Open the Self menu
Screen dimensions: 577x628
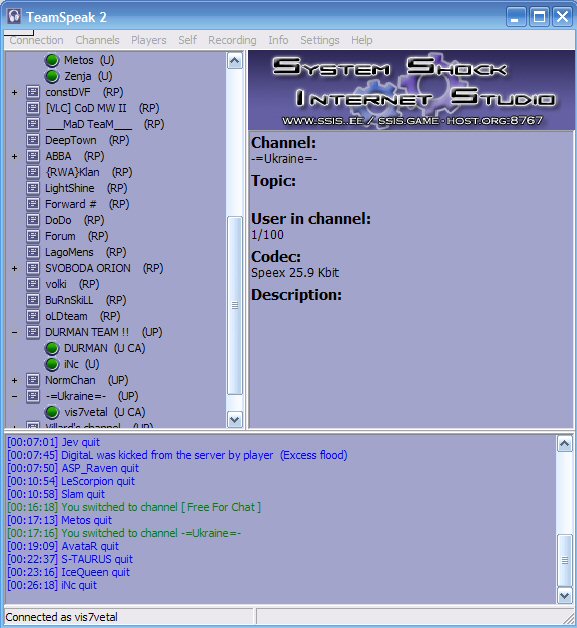coord(187,40)
